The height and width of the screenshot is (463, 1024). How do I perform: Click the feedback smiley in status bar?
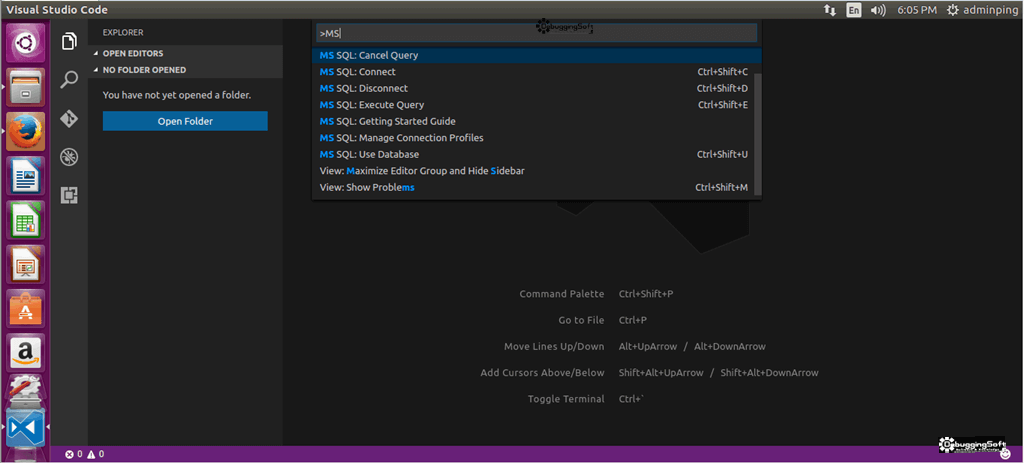(1005, 454)
